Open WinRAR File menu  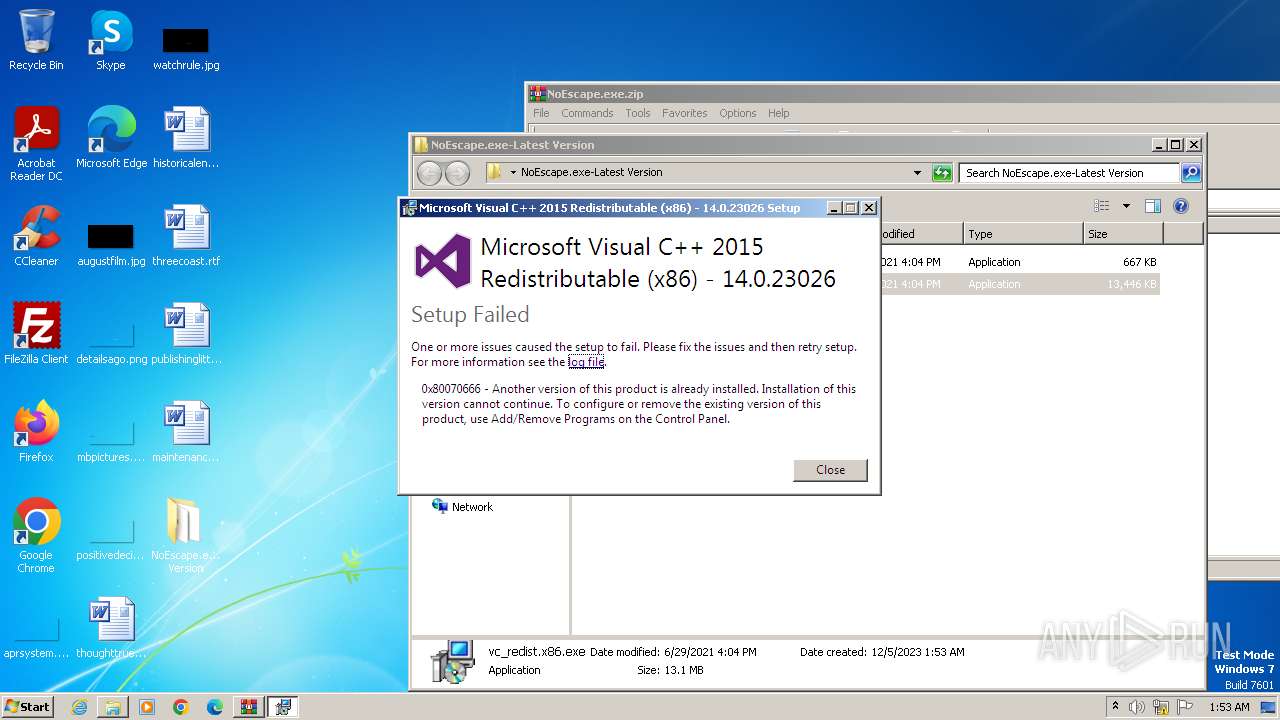pyautogui.click(x=541, y=113)
